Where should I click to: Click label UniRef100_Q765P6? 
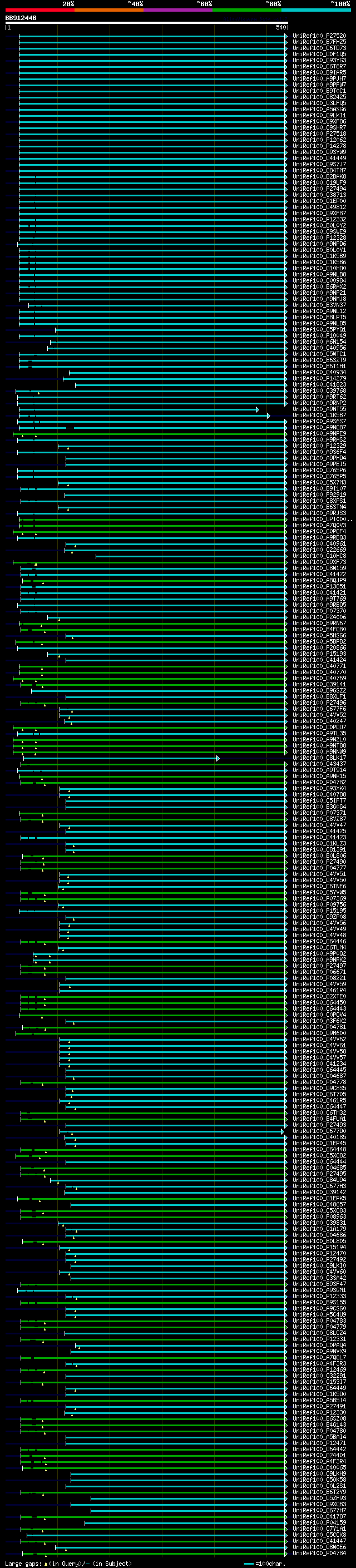[x=319, y=471]
